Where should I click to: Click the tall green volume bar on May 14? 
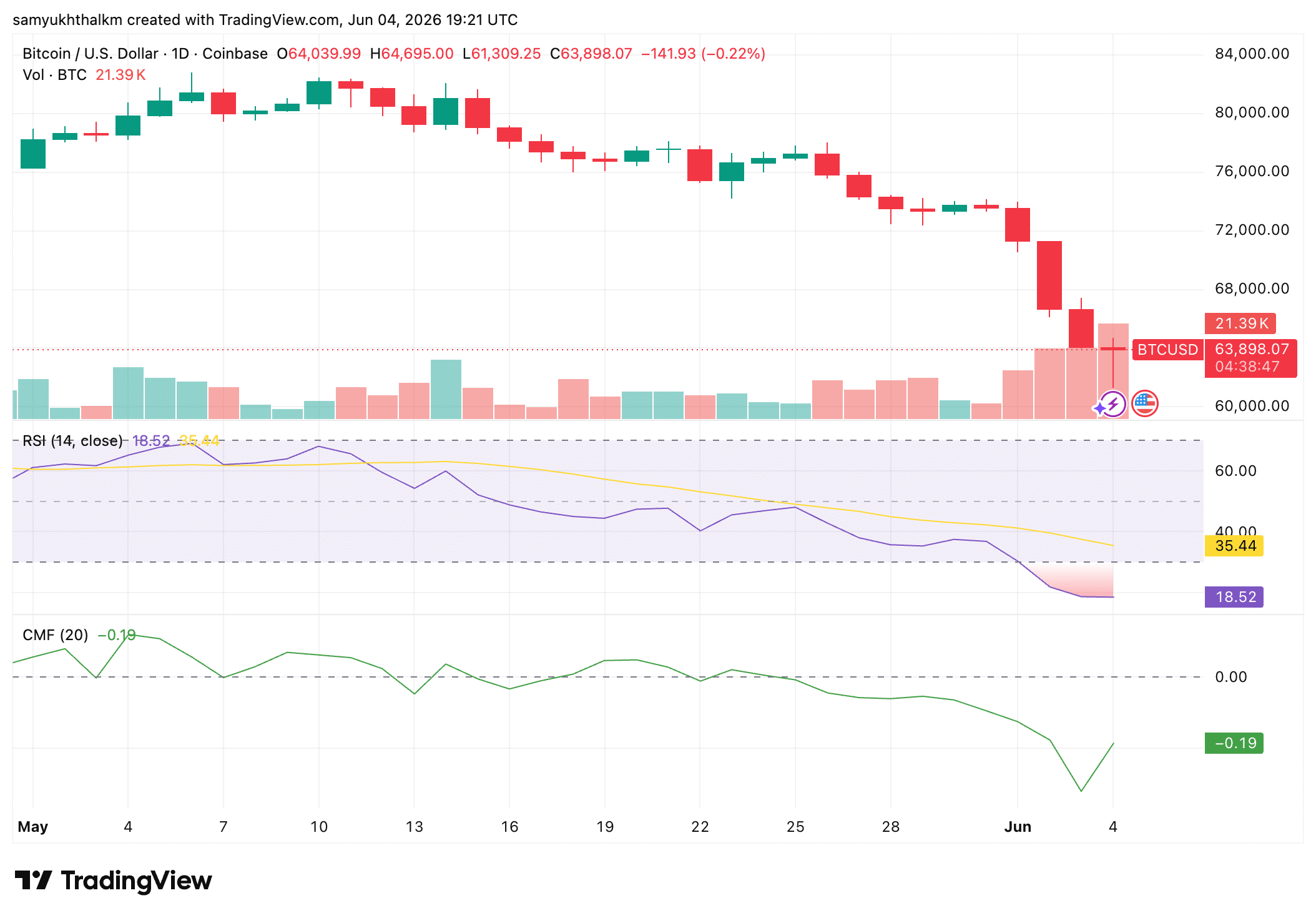pyautogui.click(x=446, y=389)
